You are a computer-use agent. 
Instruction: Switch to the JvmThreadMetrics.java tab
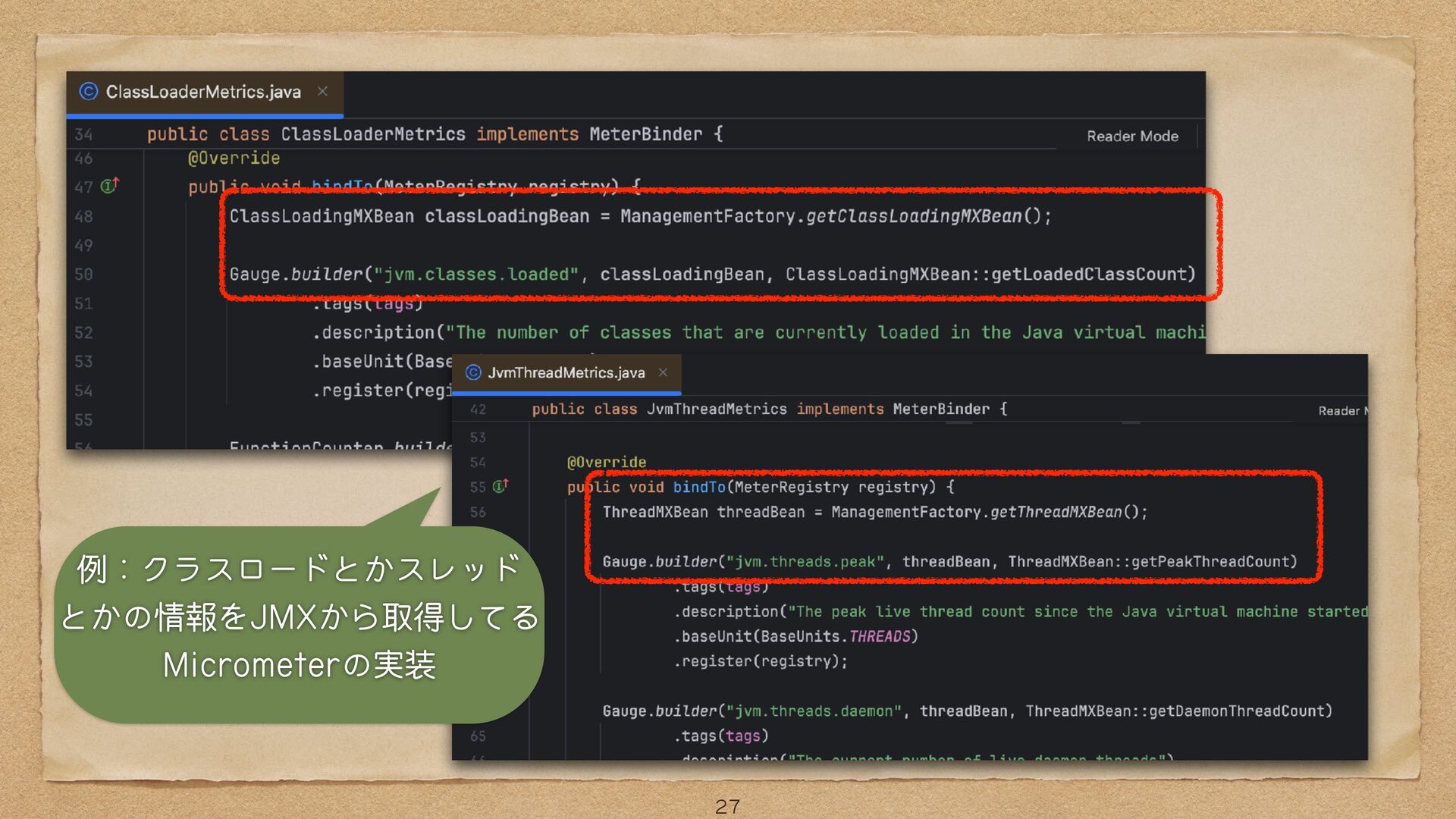point(566,372)
